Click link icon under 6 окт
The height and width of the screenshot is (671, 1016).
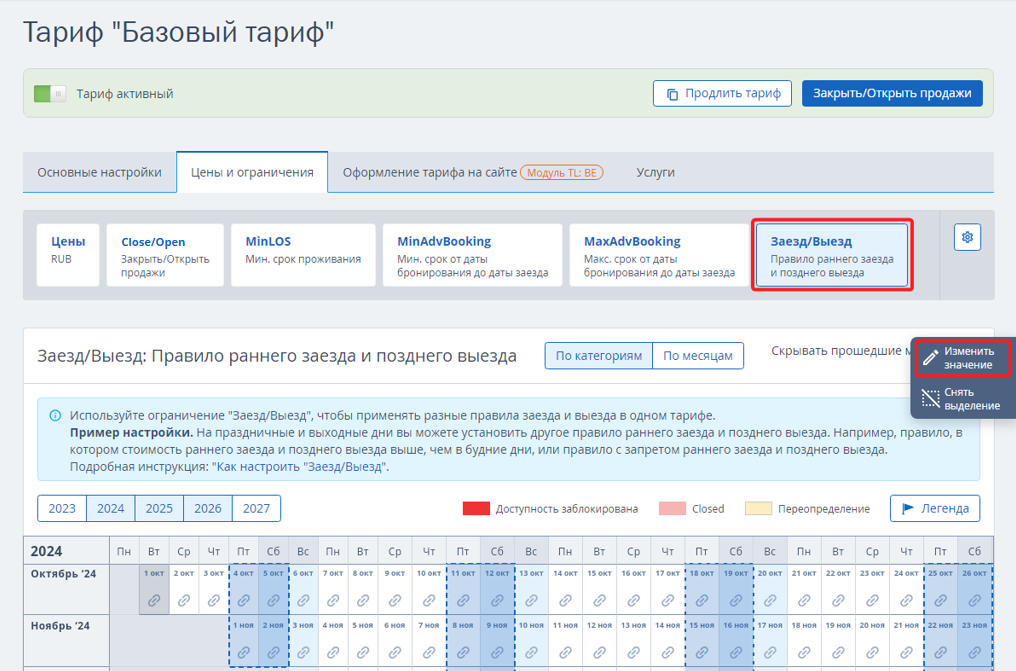point(303,601)
